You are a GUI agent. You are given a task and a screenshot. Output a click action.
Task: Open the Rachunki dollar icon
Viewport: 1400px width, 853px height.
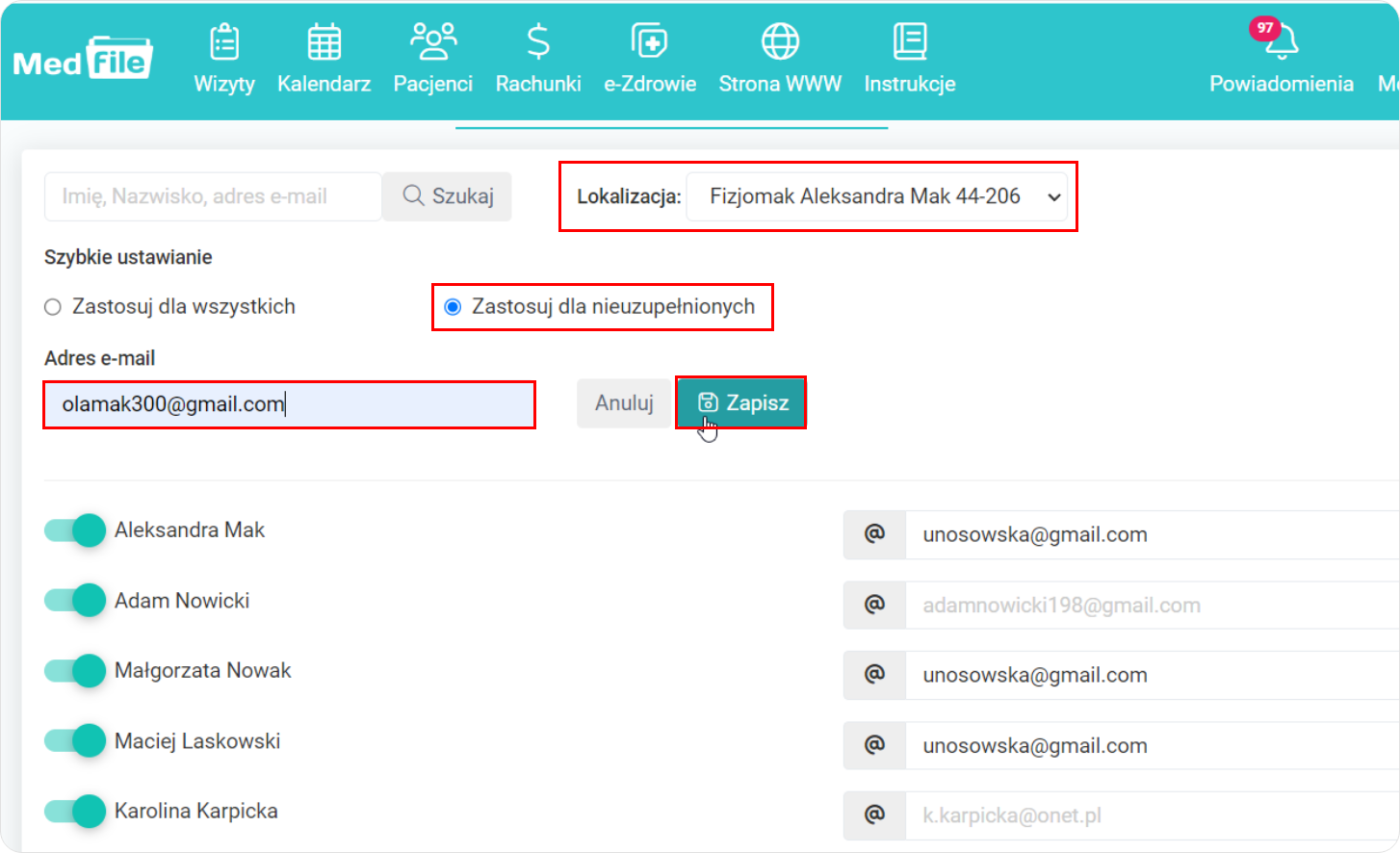(x=538, y=41)
